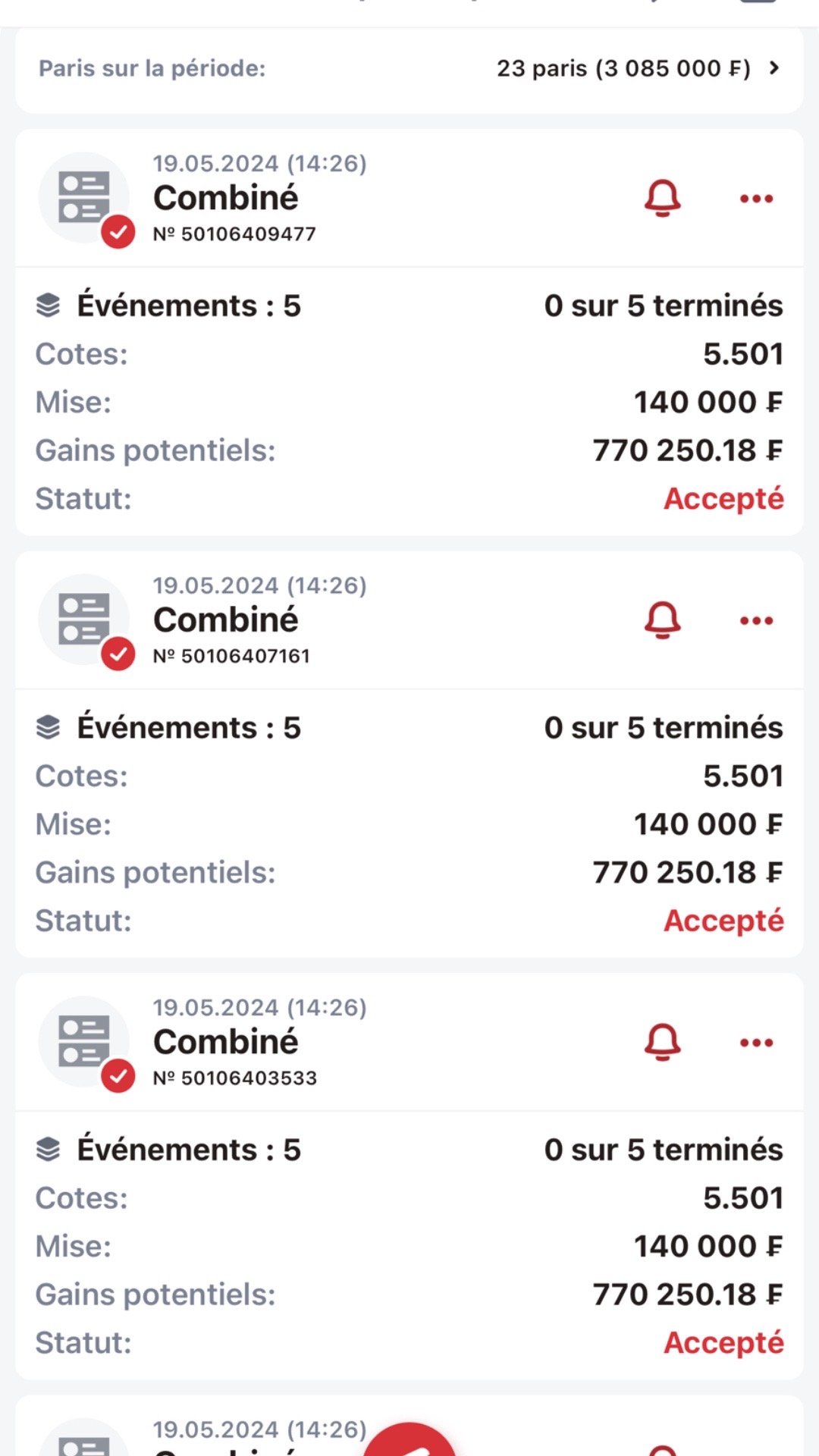Select Combiné title of bet 50106407161
This screenshot has height=1456, width=819.
point(226,620)
